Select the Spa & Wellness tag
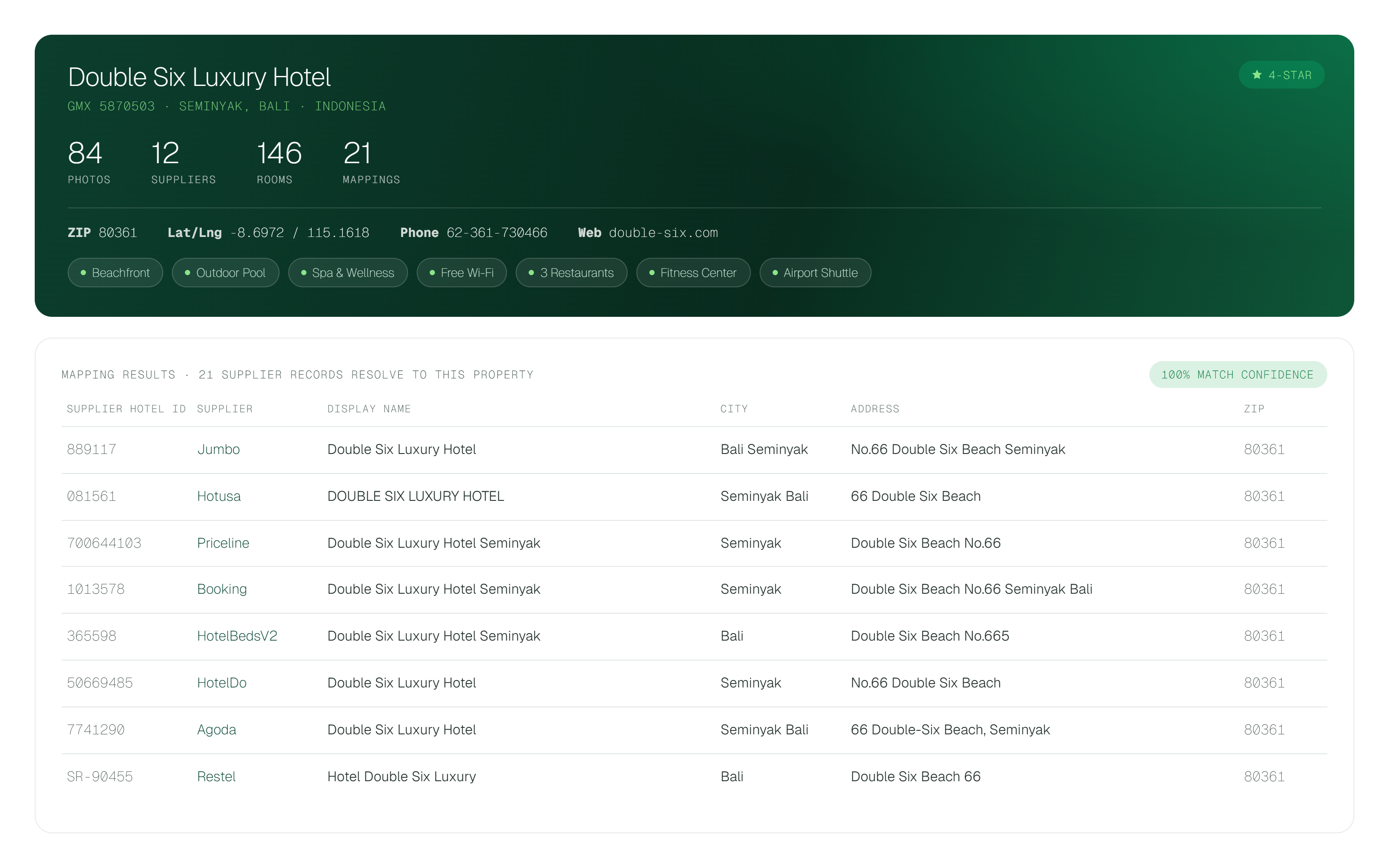Viewport: 1389px width, 868px height. click(348, 273)
